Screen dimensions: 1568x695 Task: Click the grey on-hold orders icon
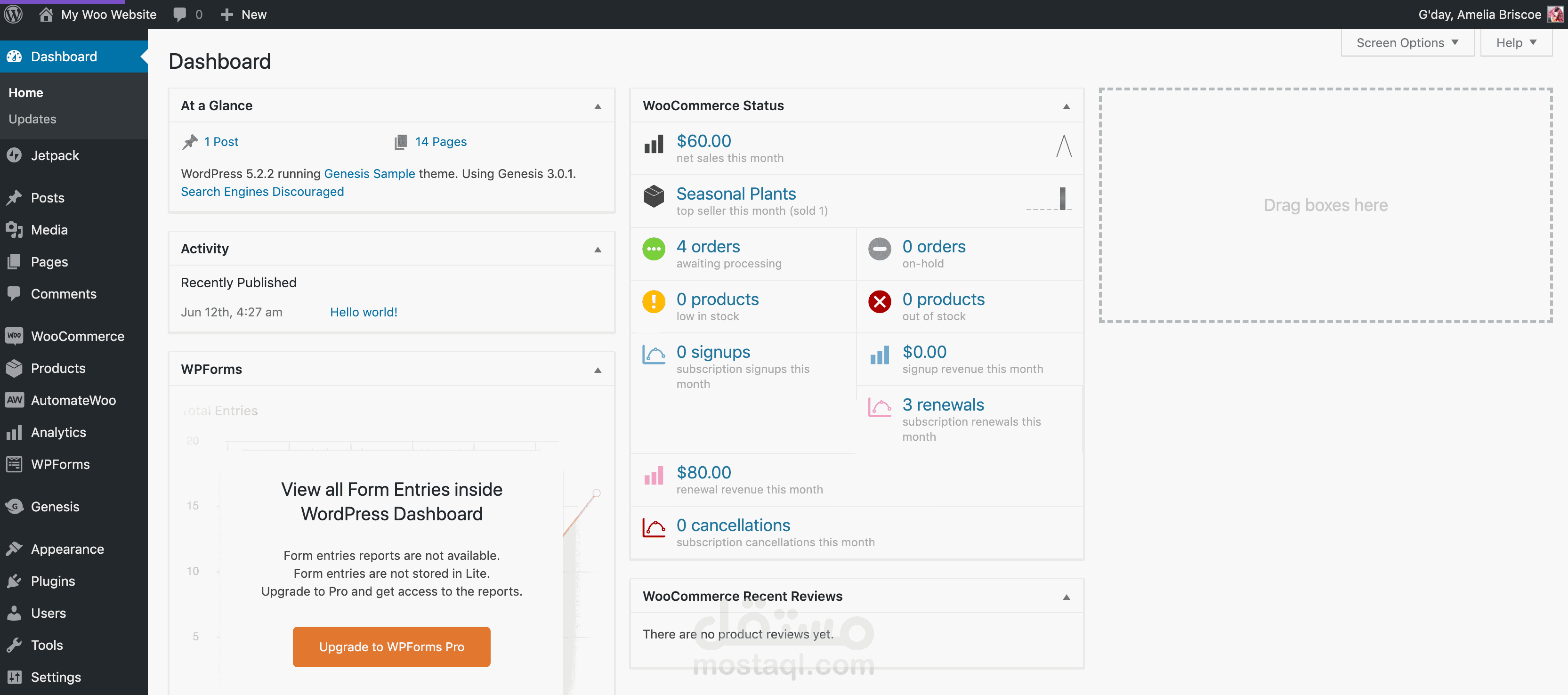[880, 249]
